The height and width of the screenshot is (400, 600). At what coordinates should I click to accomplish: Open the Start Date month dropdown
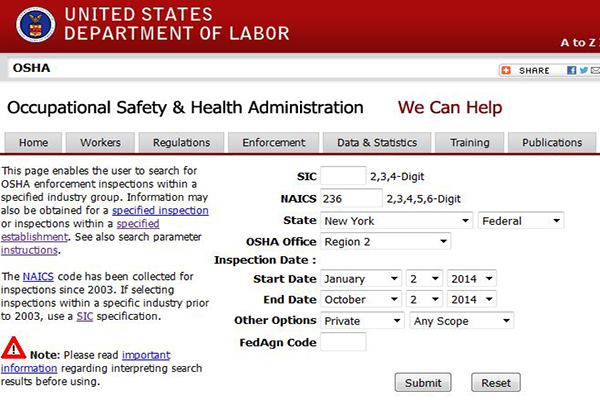[361, 279]
